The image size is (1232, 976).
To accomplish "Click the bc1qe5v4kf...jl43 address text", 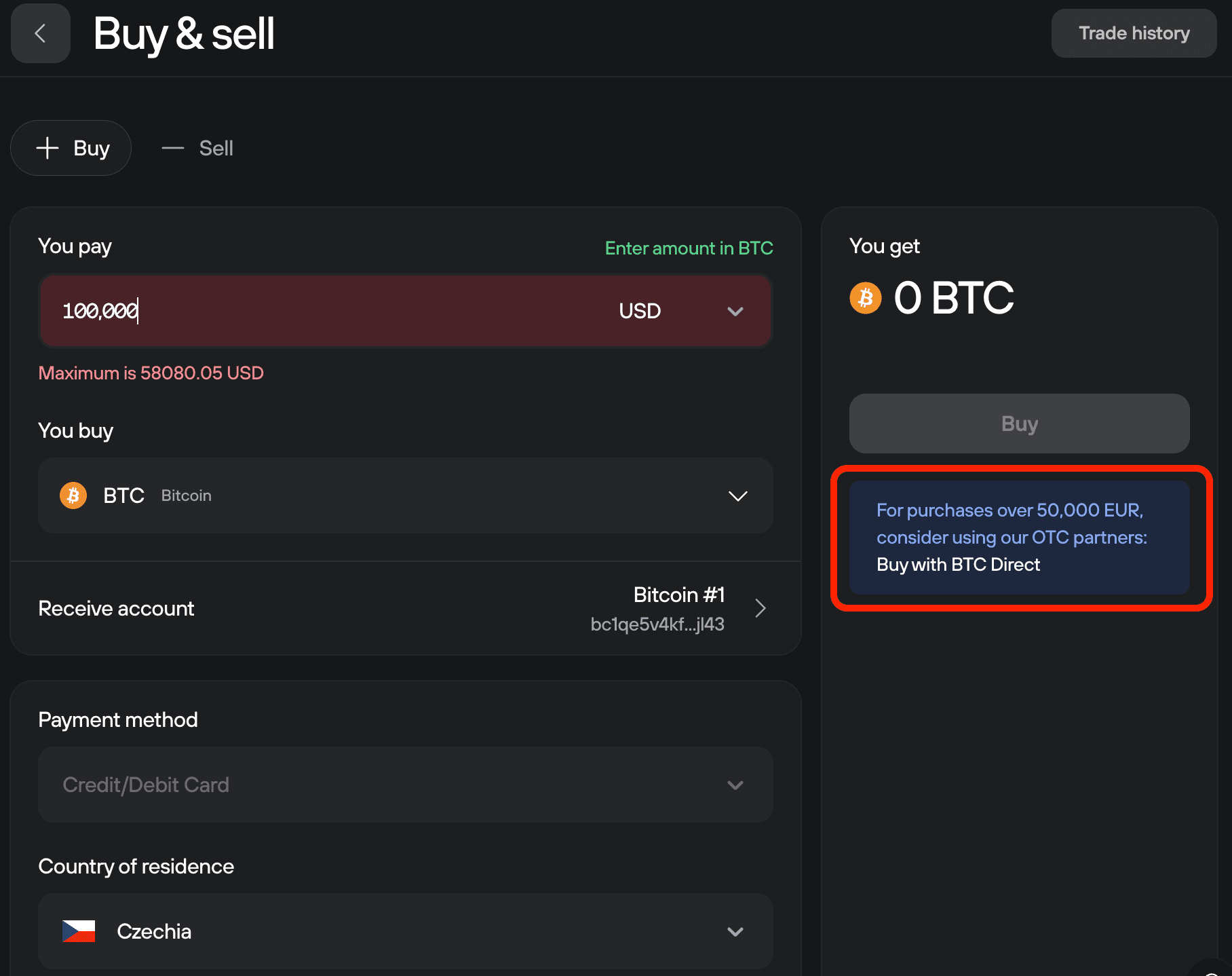I will (657, 624).
